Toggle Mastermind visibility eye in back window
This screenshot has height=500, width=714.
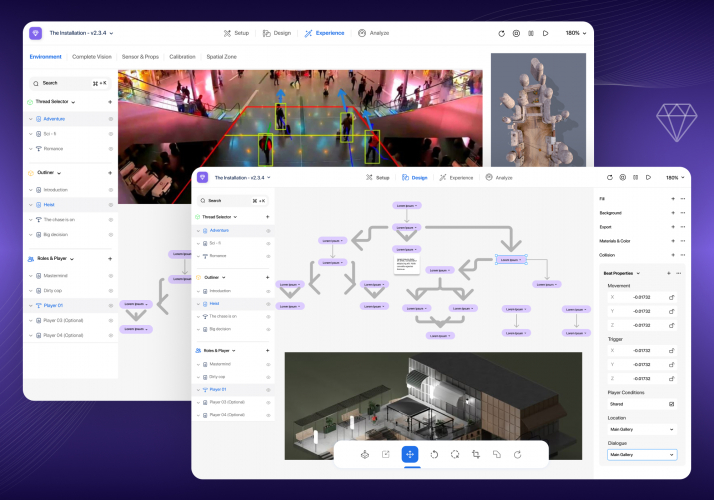point(111,276)
